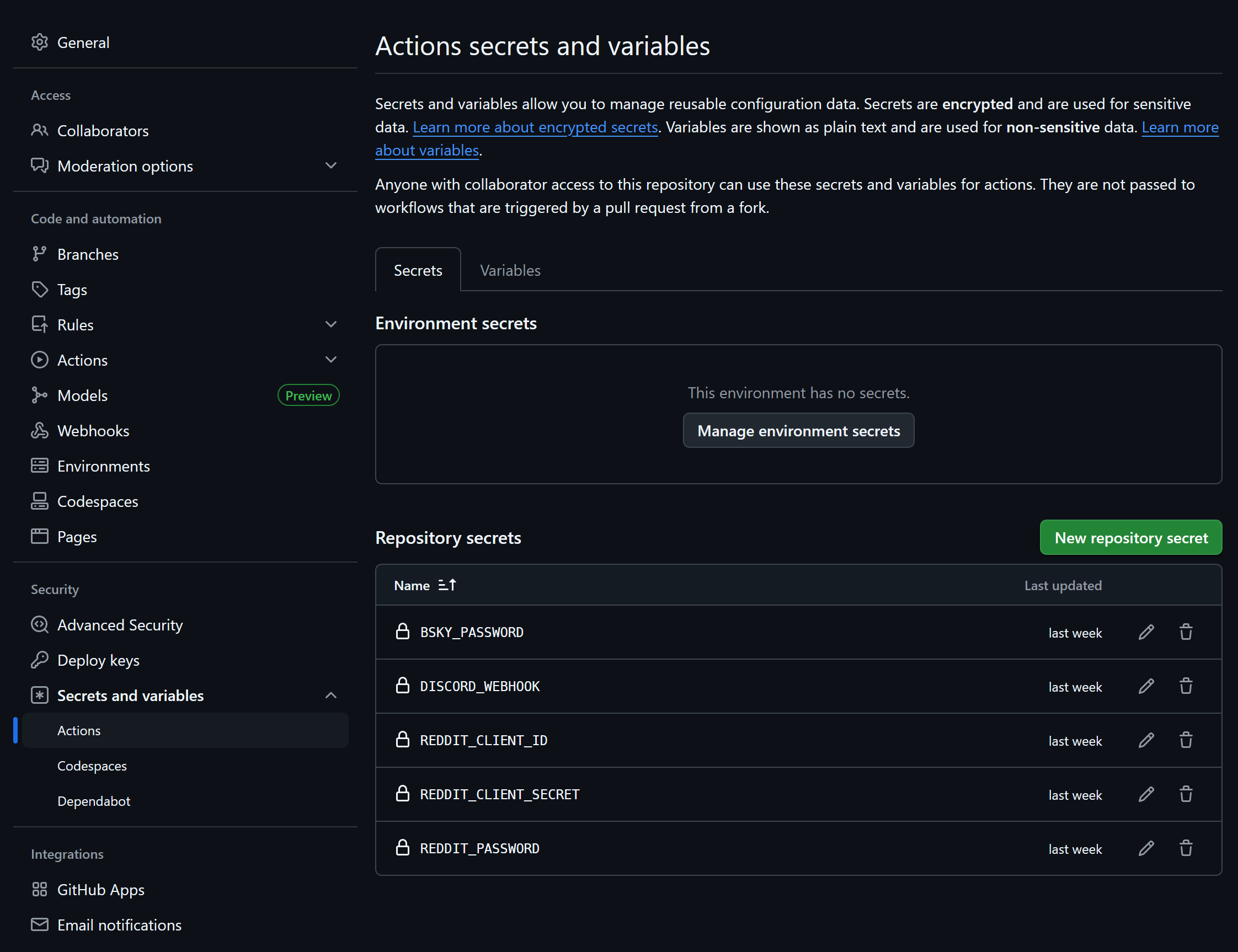Image resolution: width=1238 pixels, height=952 pixels.
Task: Click the REDDIT_PASSWORD secret name
Action: click(479, 849)
